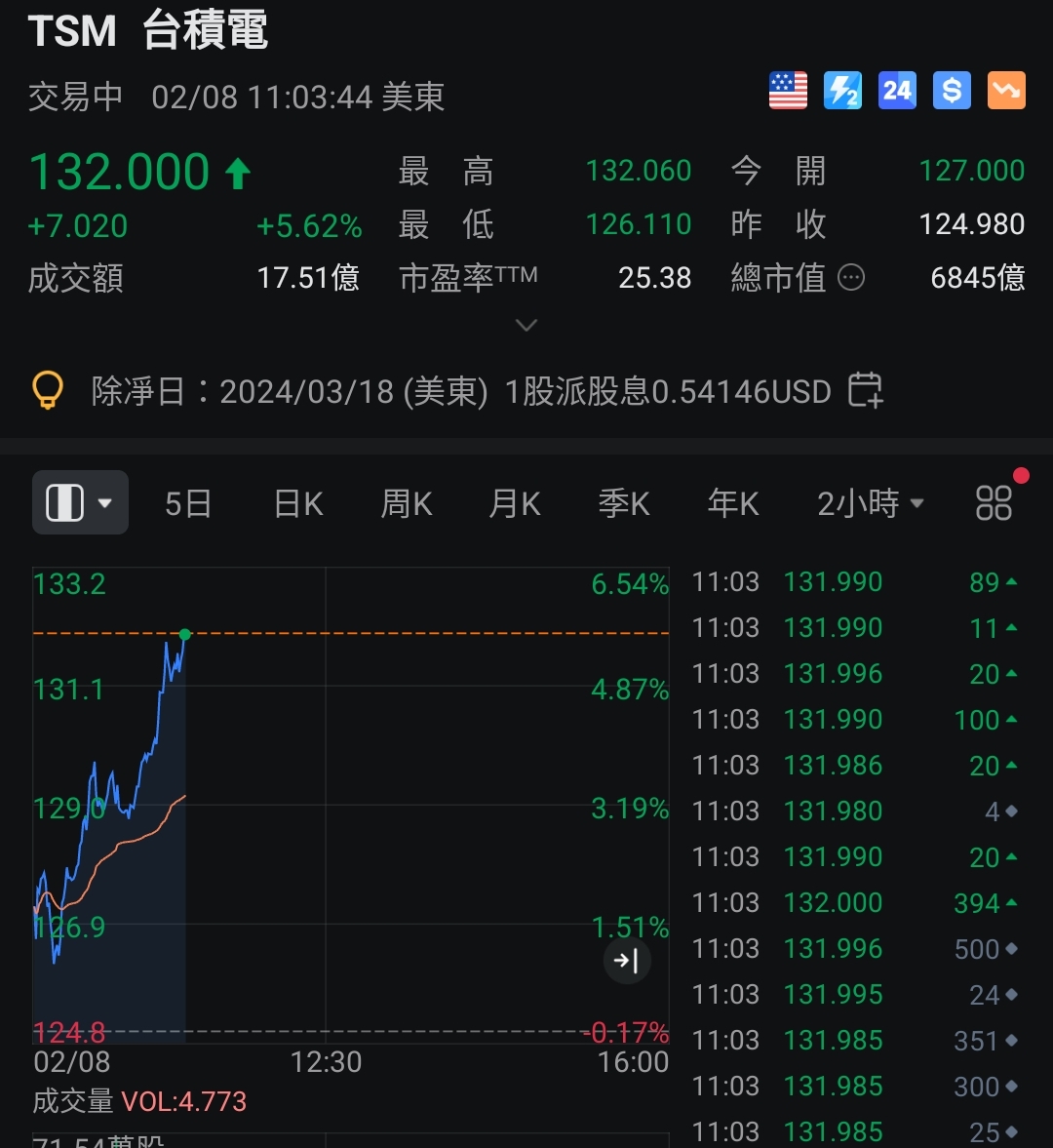
Task: Switch to the 周K chart tab
Action: click(407, 503)
